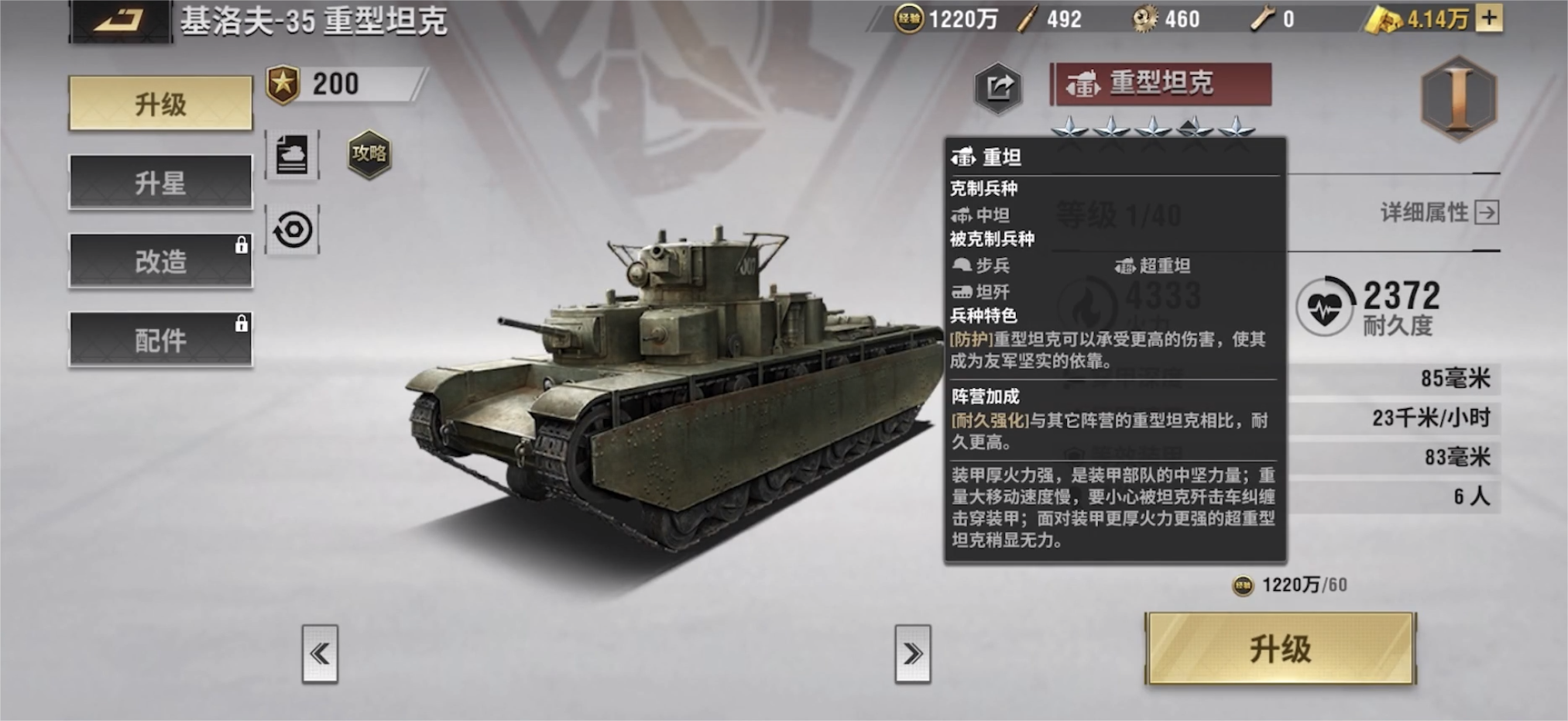Click the back arrow icon
This screenshot has width=1568, height=721.
120,20
